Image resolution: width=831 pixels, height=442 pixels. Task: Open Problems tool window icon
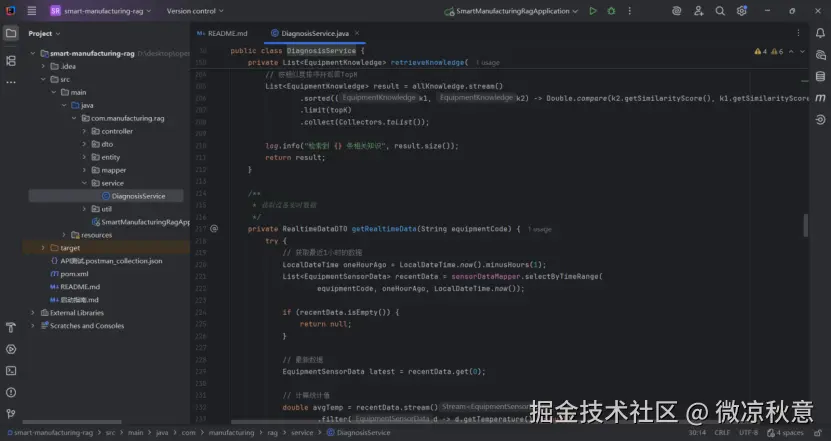point(11,393)
